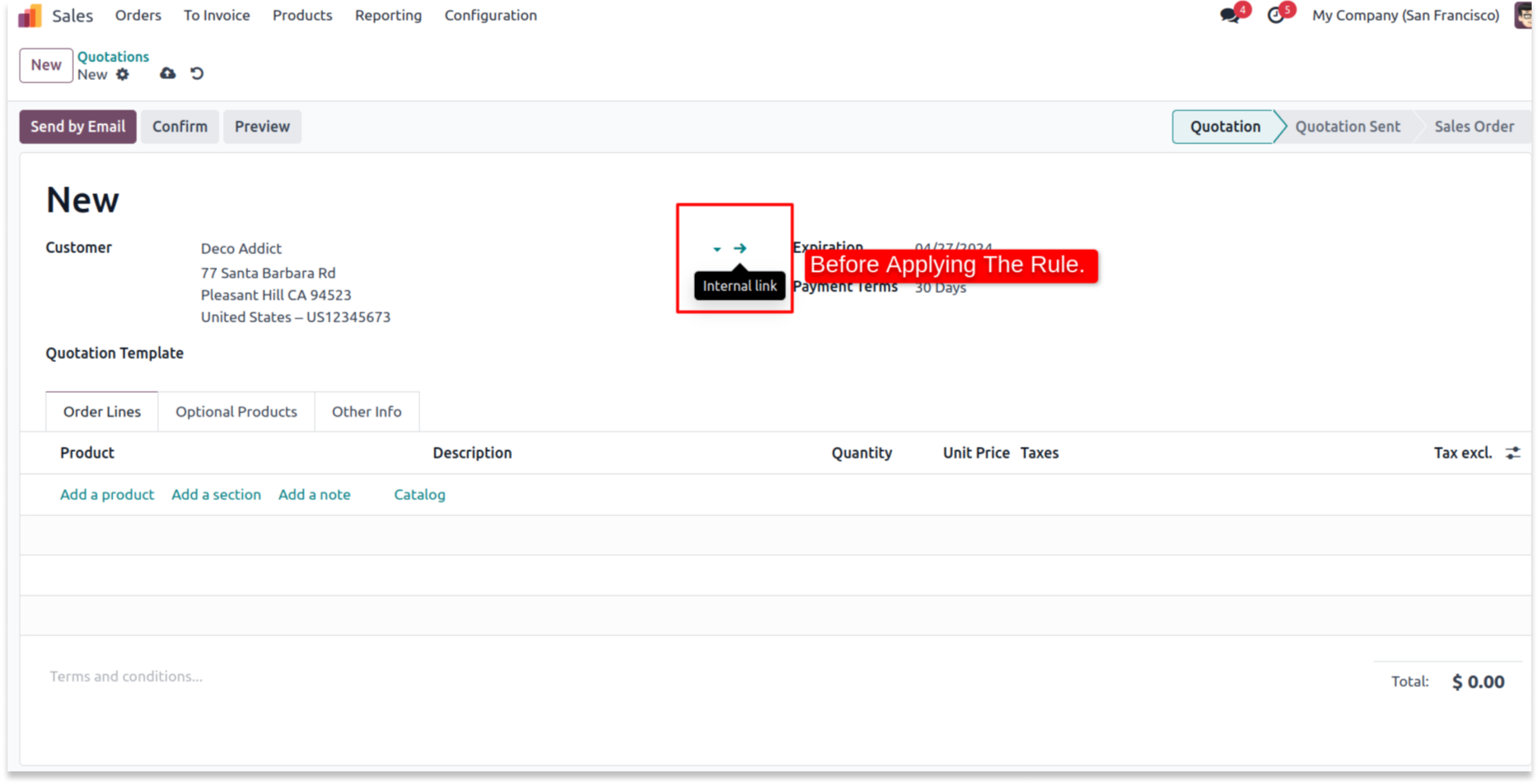The height and width of the screenshot is (784, 1537).
Task: Click the discard changes undo icon
Action: pos(197,73)
